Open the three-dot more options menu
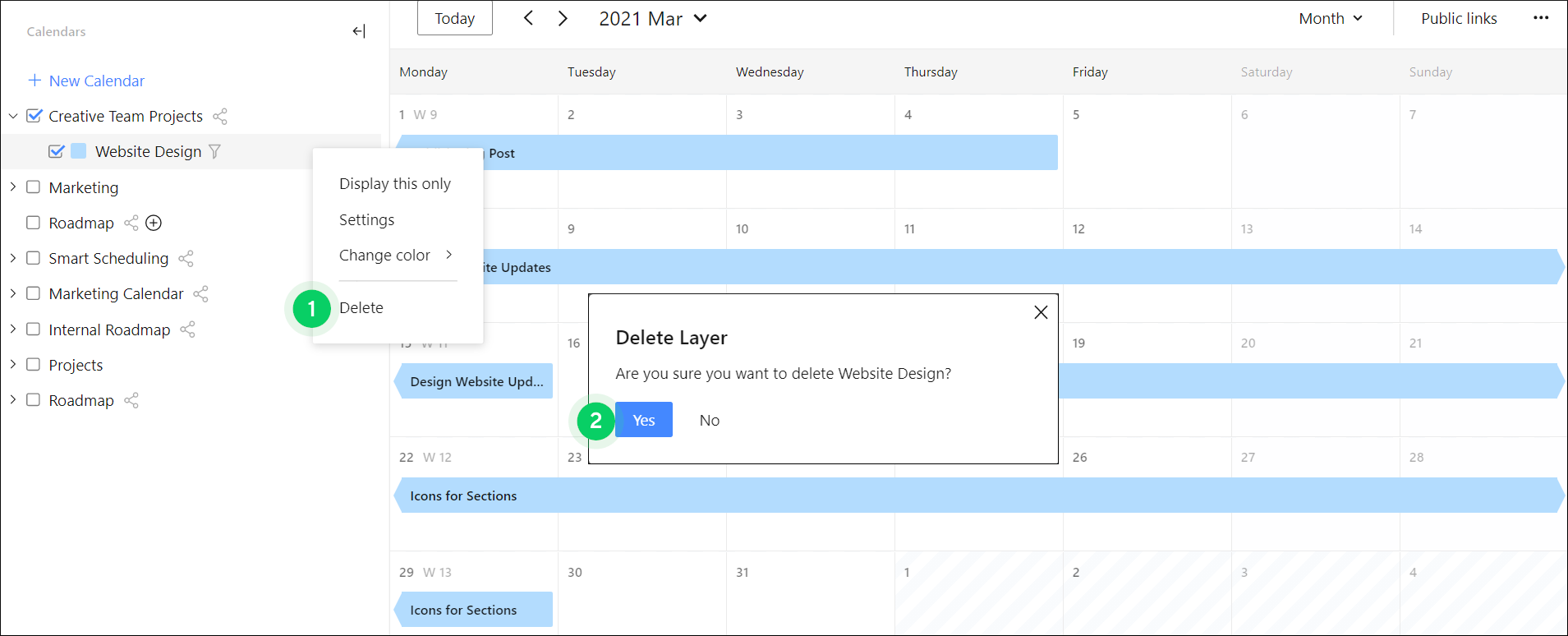The image size is (1568, 636). point(1541,18)
